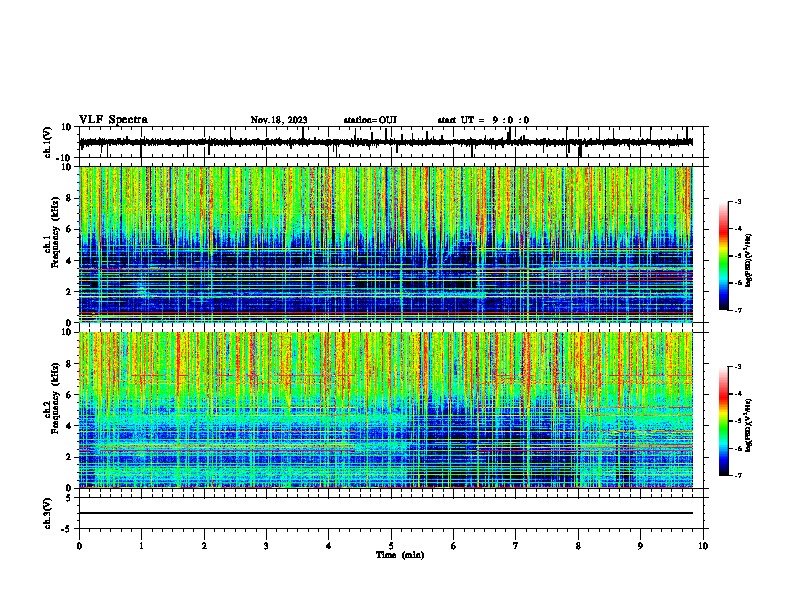Click the time axis tick label 2
792x612 pixels.
tap(204, 546)
